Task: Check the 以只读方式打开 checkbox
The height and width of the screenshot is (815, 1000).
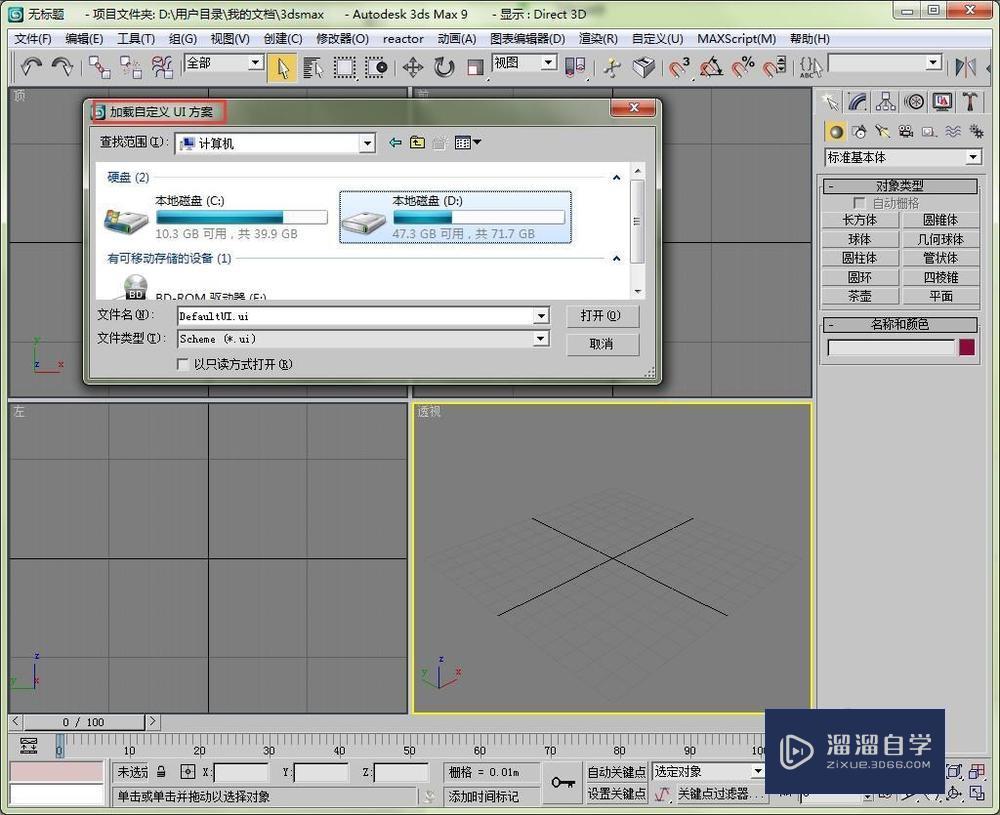Action: click(x=183, y=364)
